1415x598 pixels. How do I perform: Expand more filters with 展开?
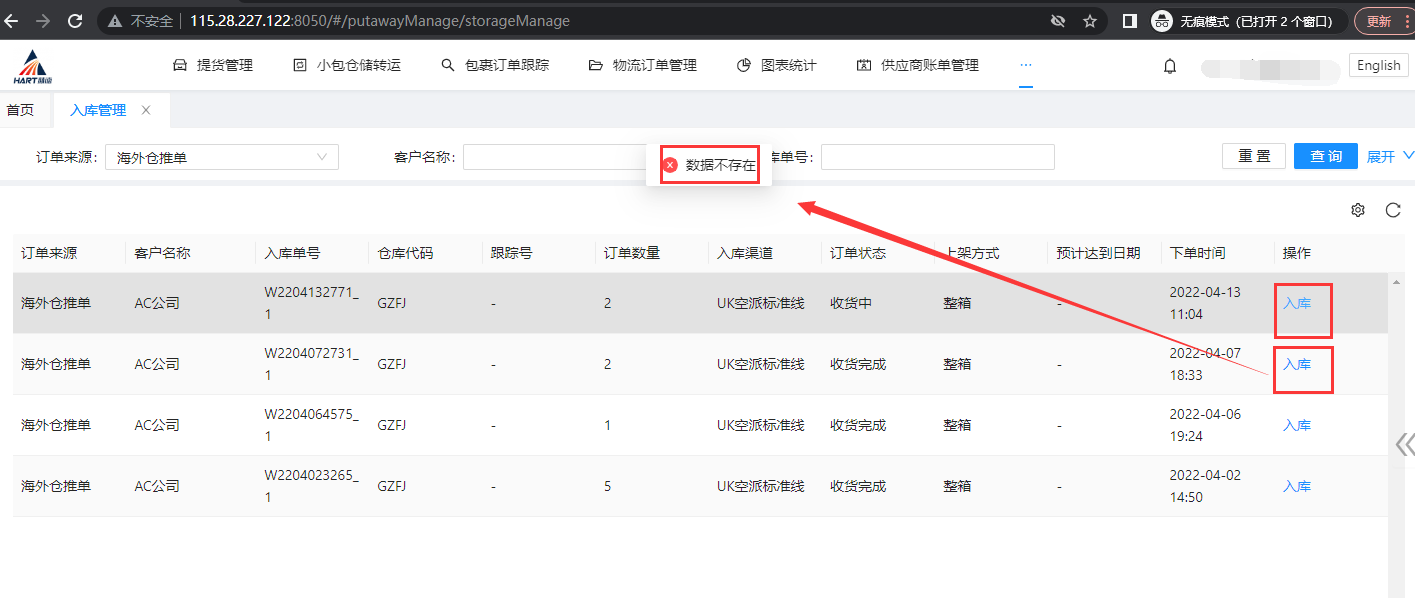1389,156
